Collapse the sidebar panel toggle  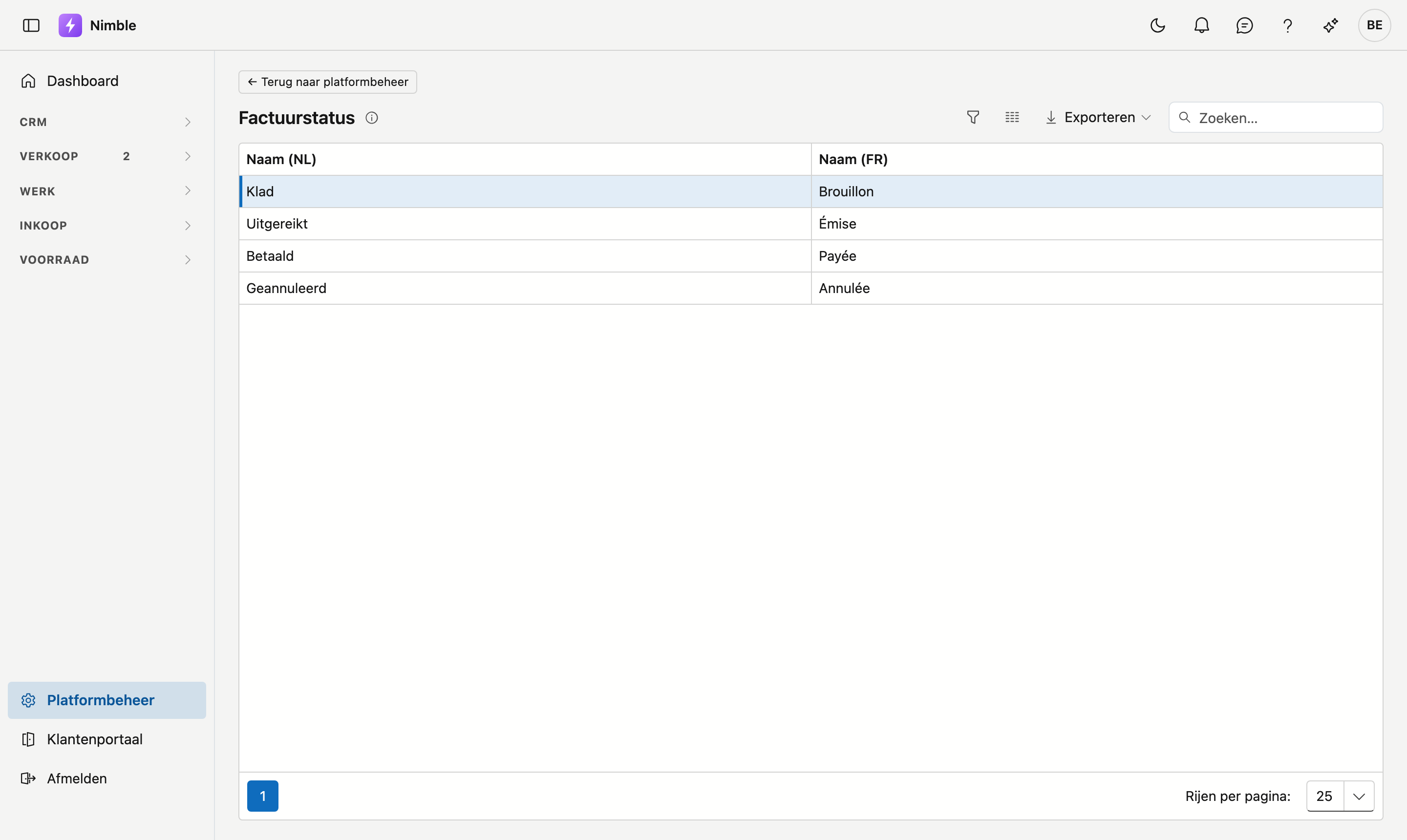coord(31,25)
